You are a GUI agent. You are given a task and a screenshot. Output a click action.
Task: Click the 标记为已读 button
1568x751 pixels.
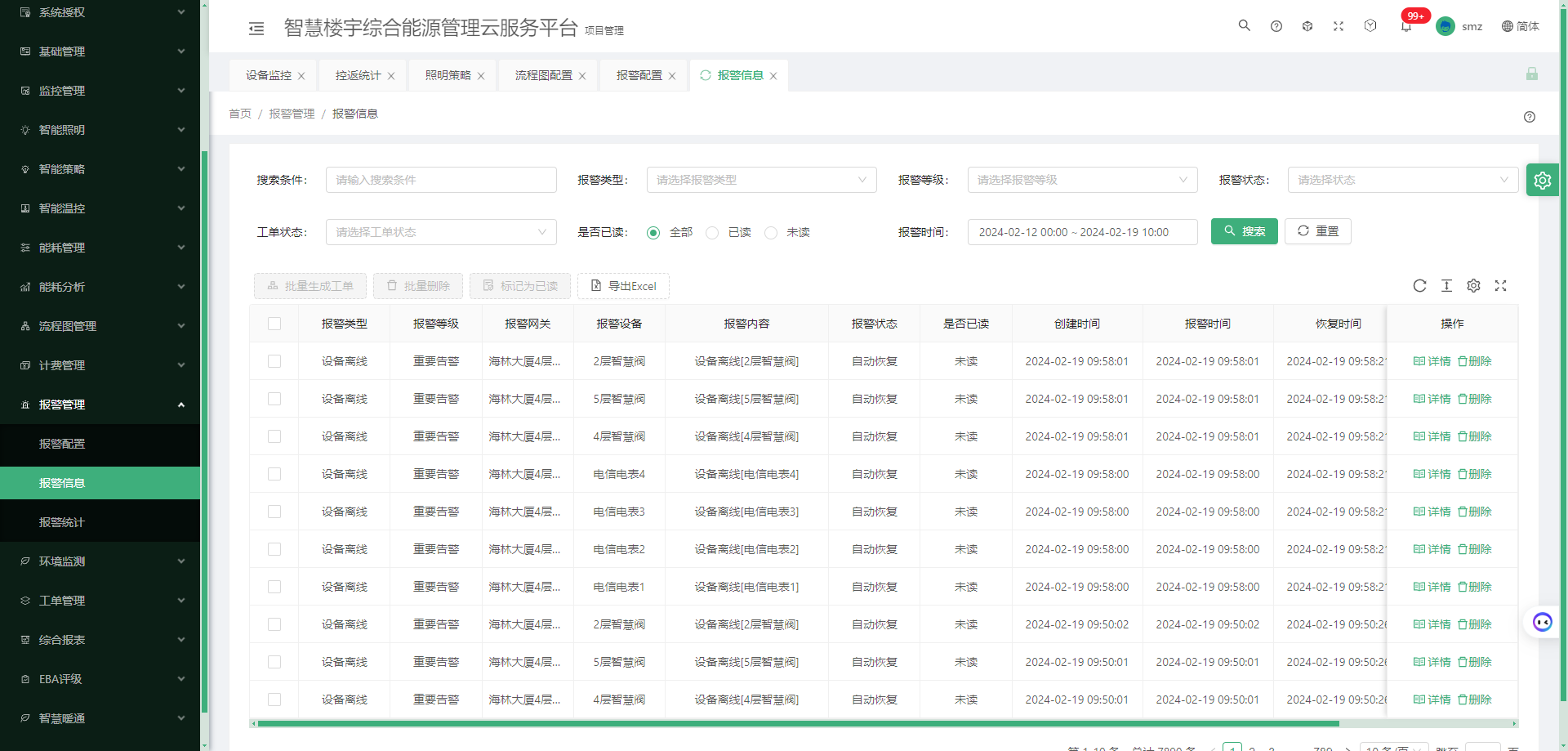coord(520,286)
